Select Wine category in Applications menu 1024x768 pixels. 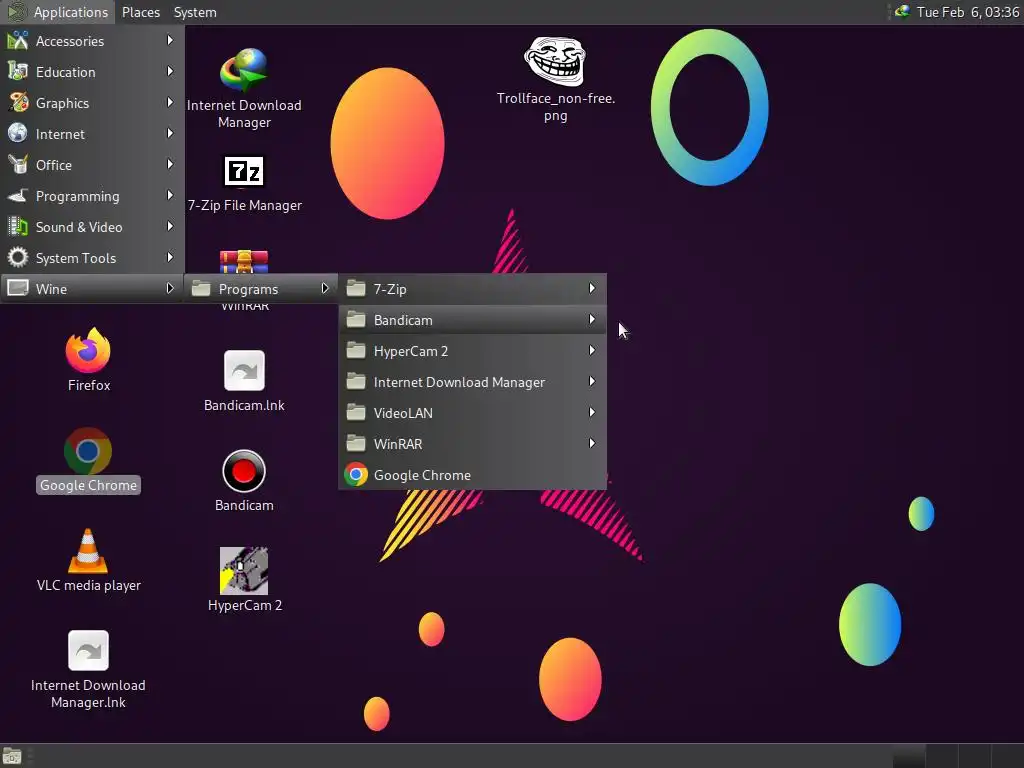point(92,289)
